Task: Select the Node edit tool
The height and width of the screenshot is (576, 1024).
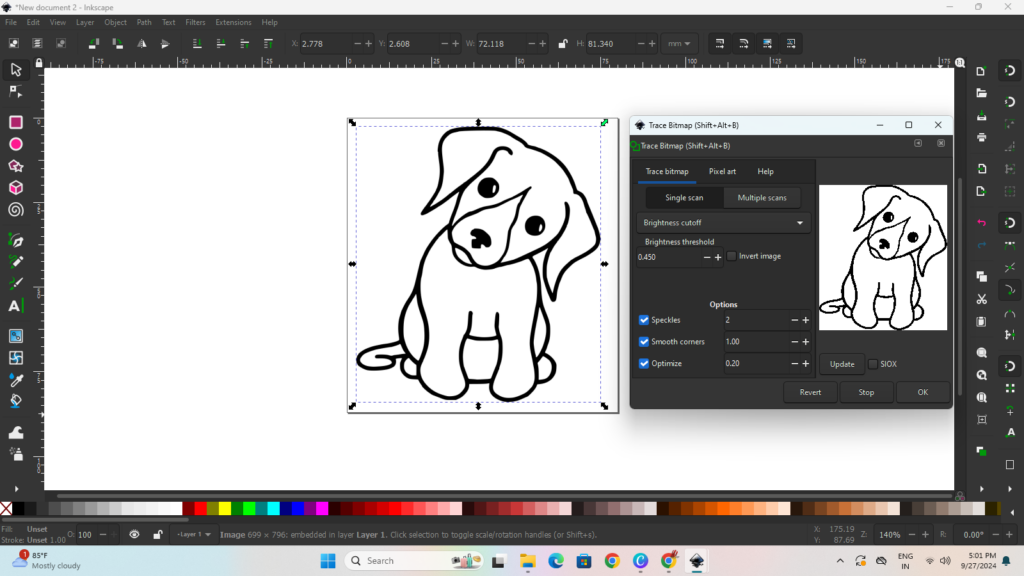Action: point(16,91)
